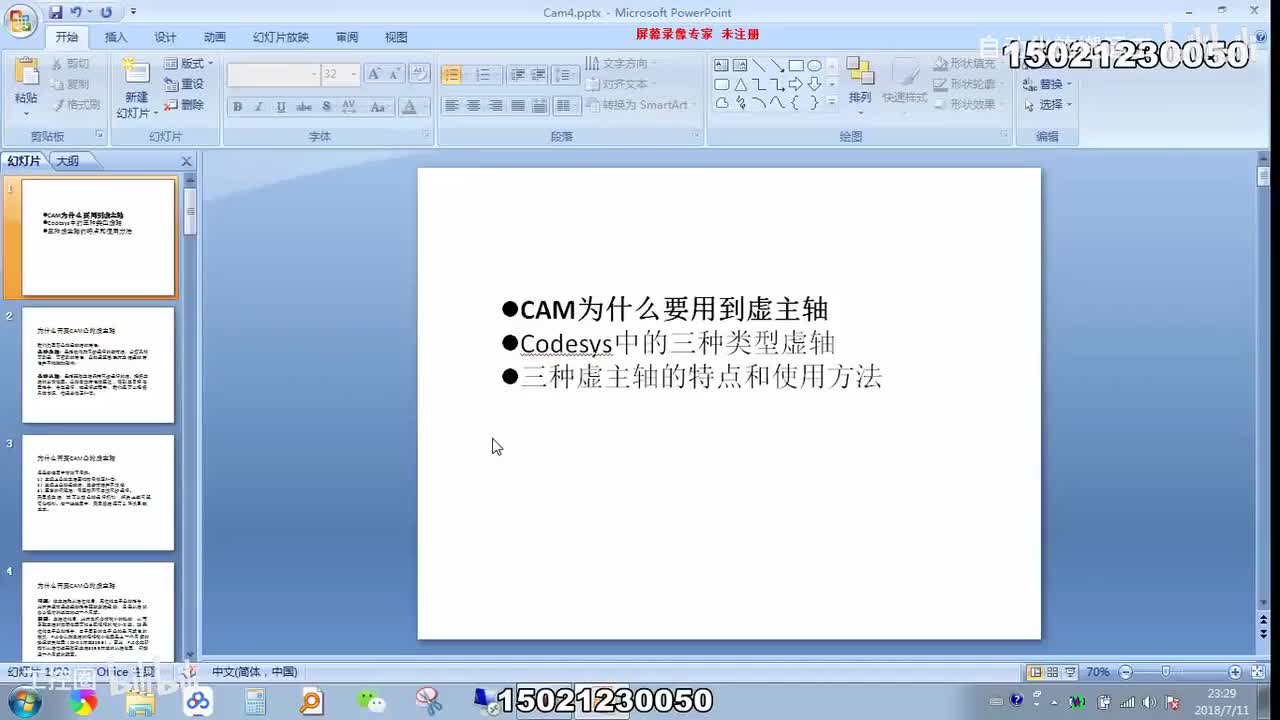Image resolution: width=1280 pixels, height=720 pixels.
Task: Increase the font size
Action: [374, 74]
